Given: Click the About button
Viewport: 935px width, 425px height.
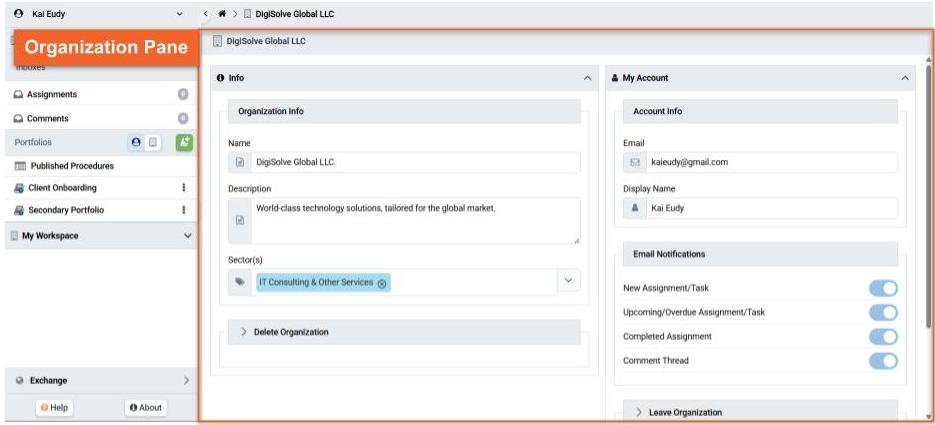Looking at the screenshot, I should point(146,407).
